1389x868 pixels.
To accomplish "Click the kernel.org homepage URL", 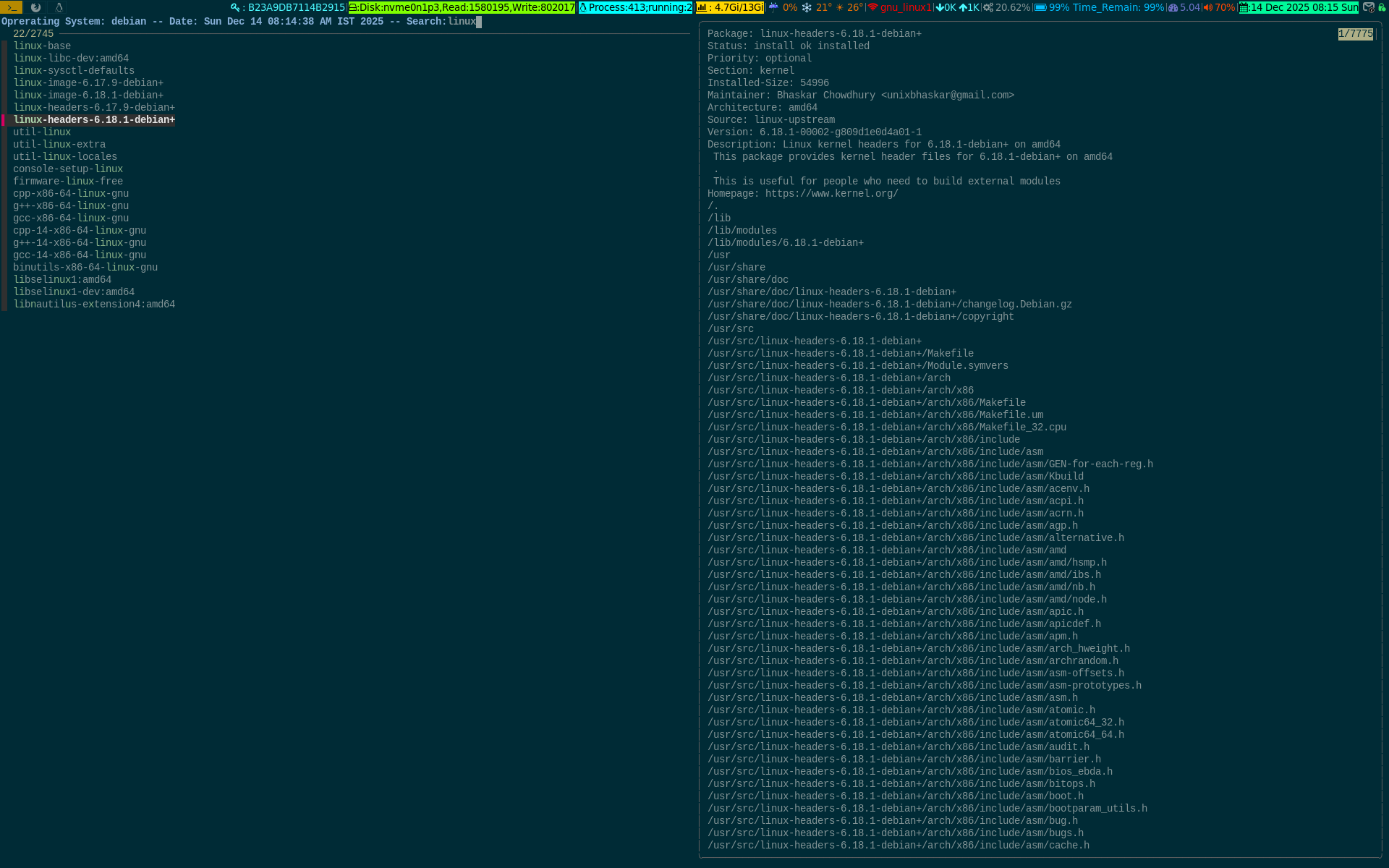I will tap(831, 194).
